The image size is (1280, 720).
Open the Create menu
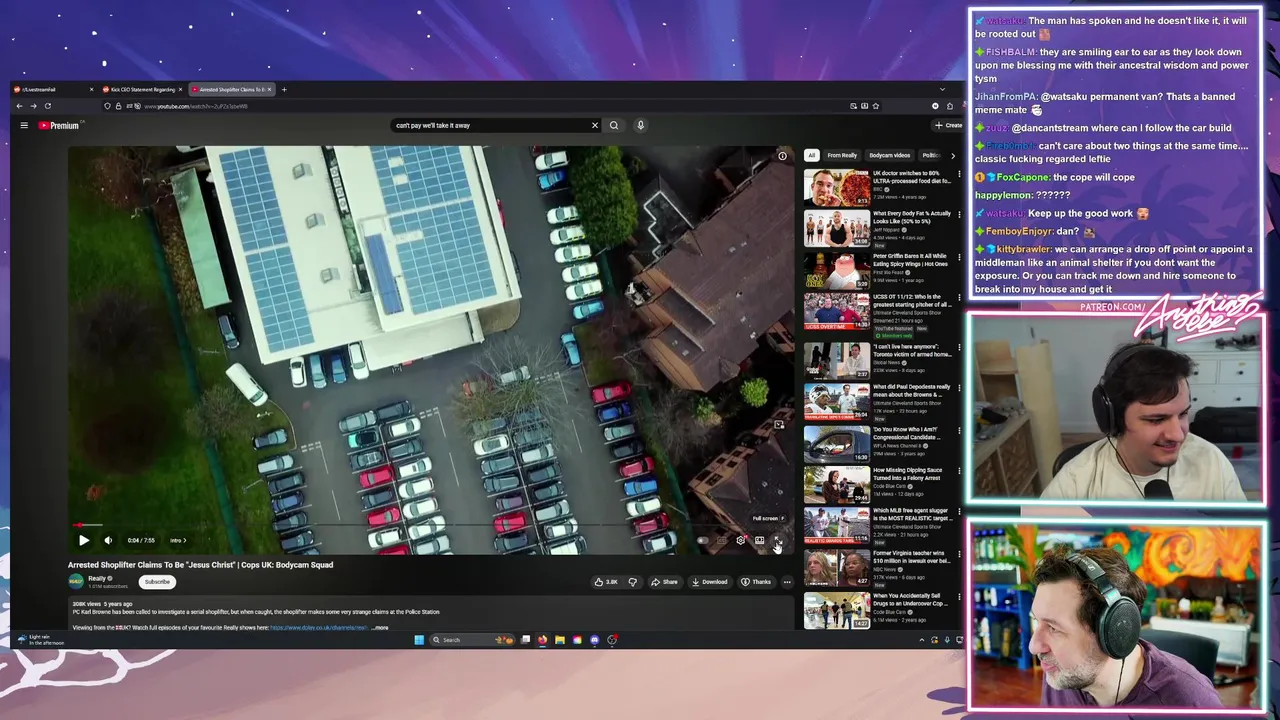click(947, 125)
